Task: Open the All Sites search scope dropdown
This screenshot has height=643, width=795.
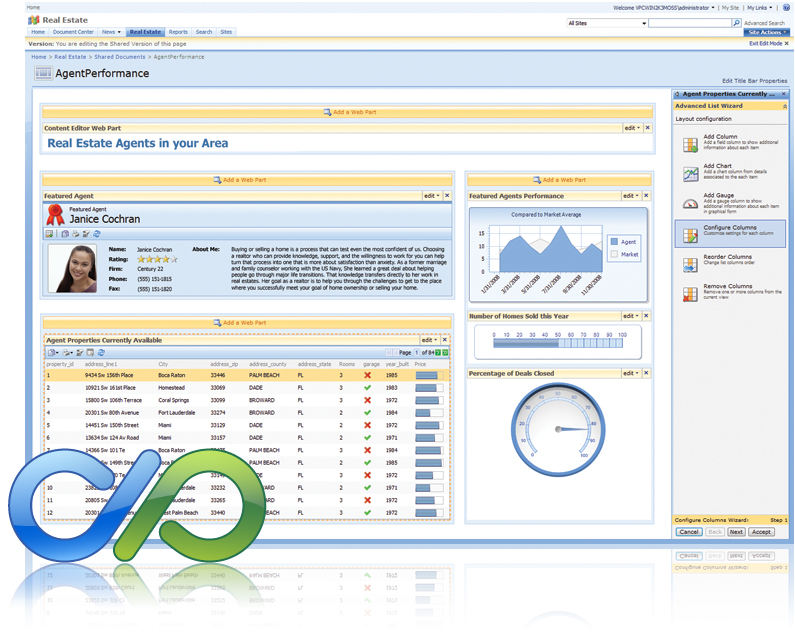Action: (x=607, y=23)
